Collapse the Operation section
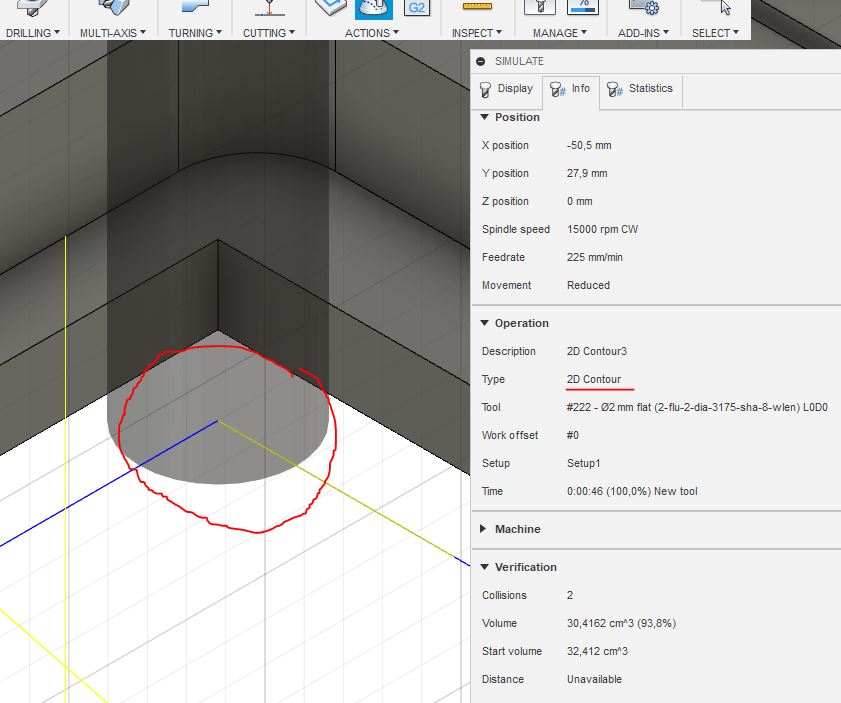The width and height of the screenshot is (841, 703). point(484,323)
